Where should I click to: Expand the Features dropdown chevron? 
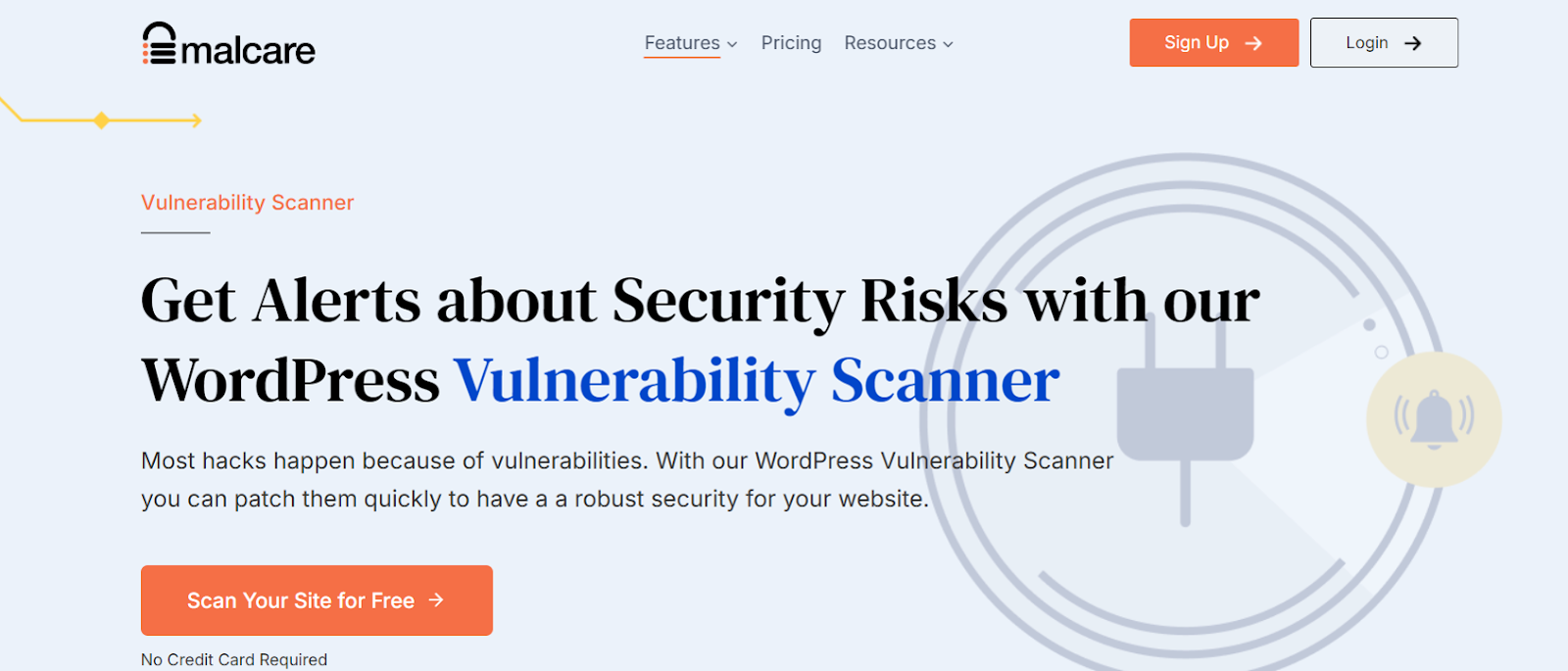(x=732, y=44)
